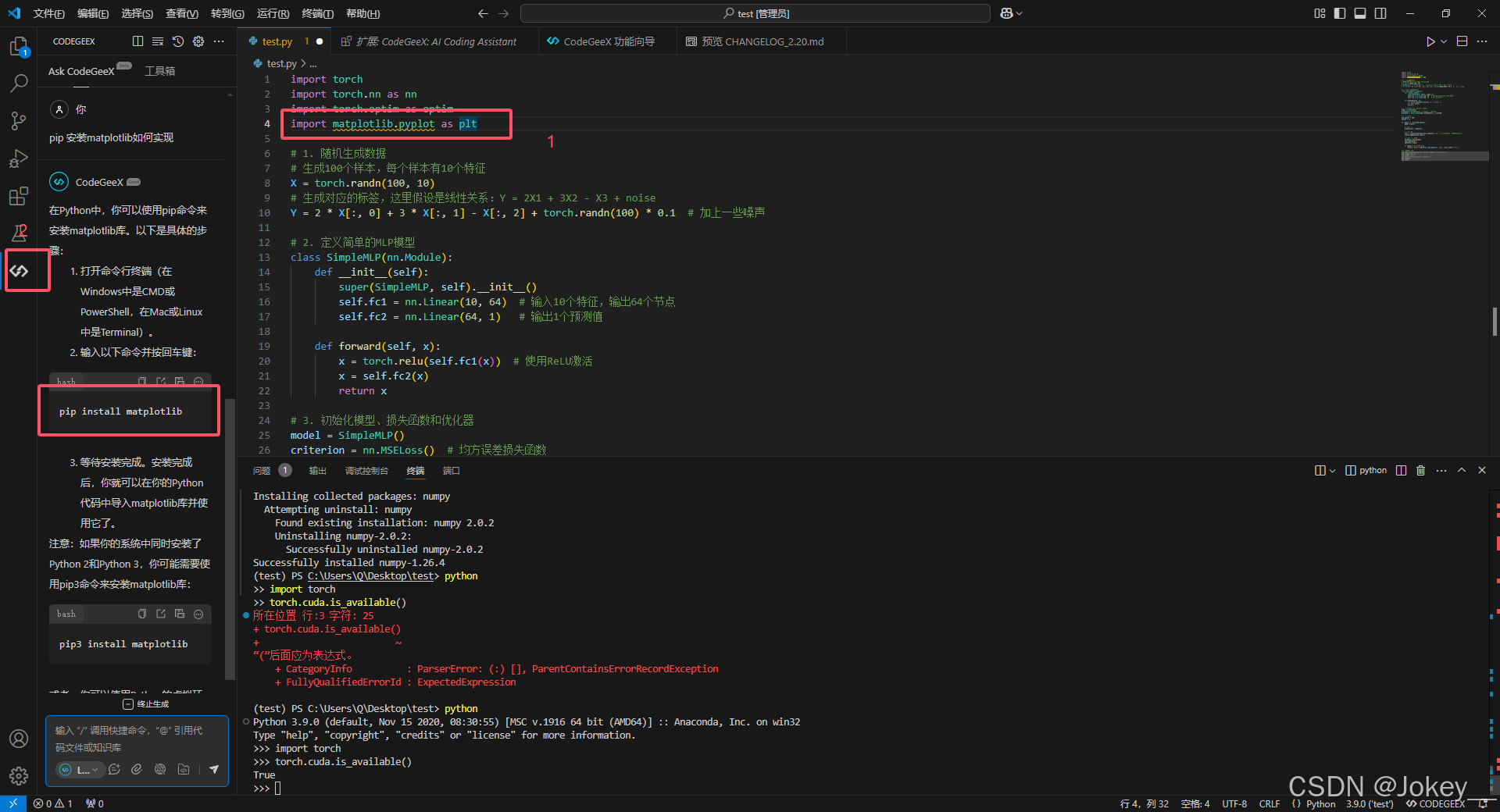Click the code minimap on the right

(1444, 116)
